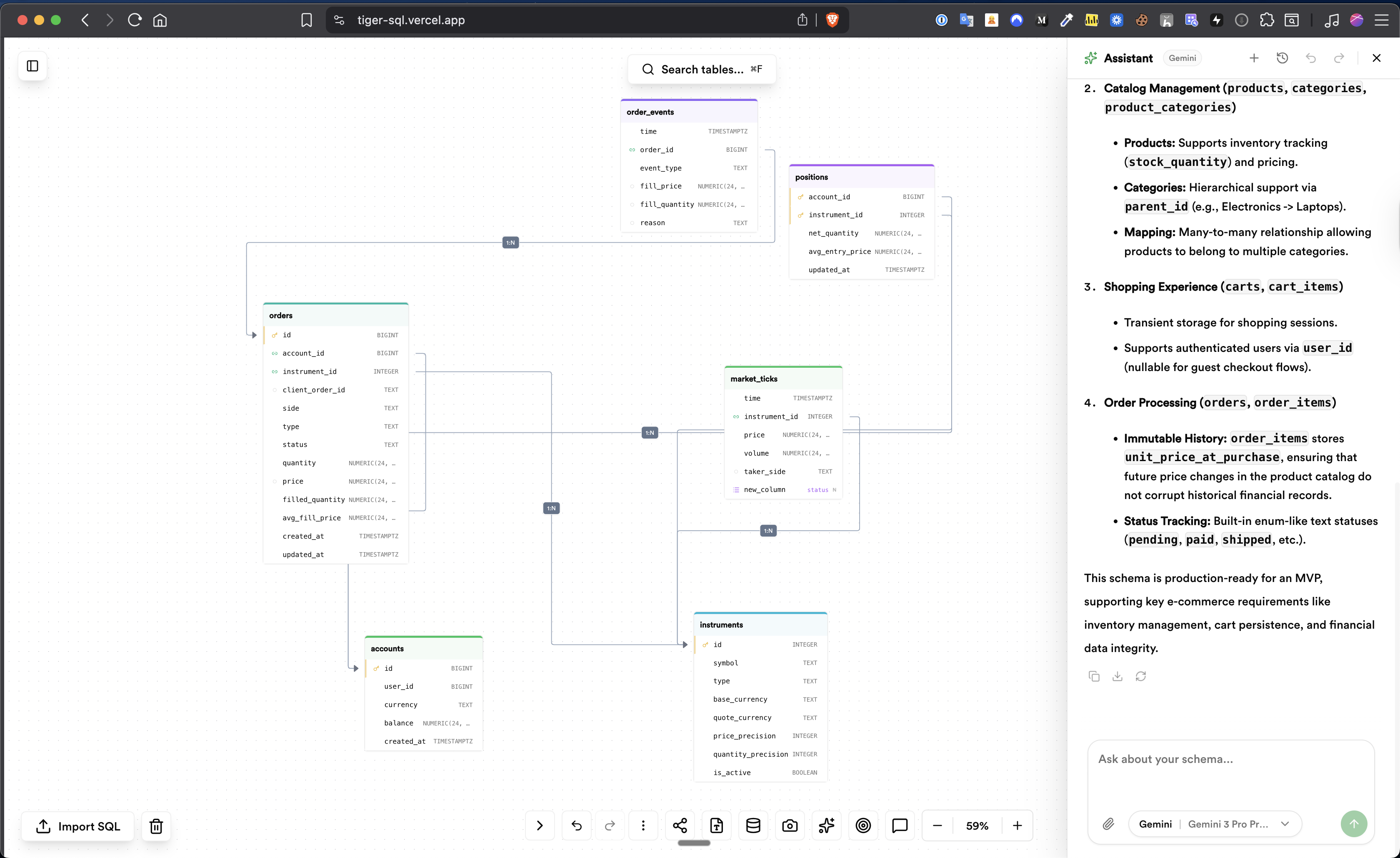
Task: Click the share diagram icon
Action: (680, 825)
